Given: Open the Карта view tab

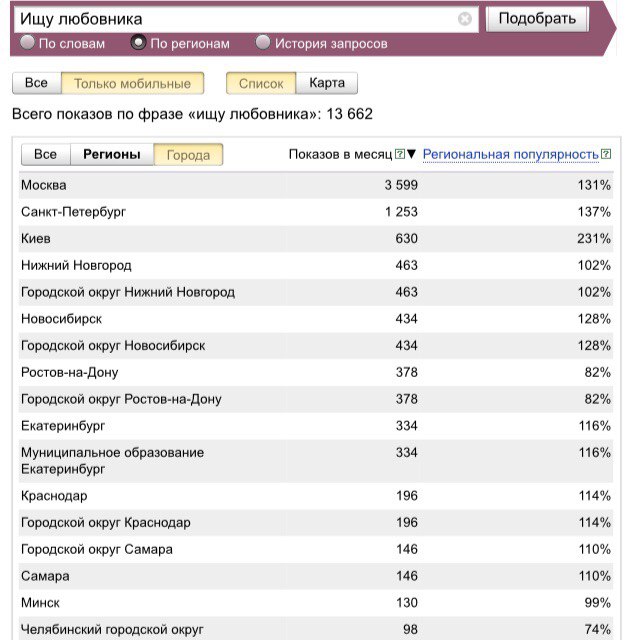Looking at the screenshot, I should click(x=327, y=84).
